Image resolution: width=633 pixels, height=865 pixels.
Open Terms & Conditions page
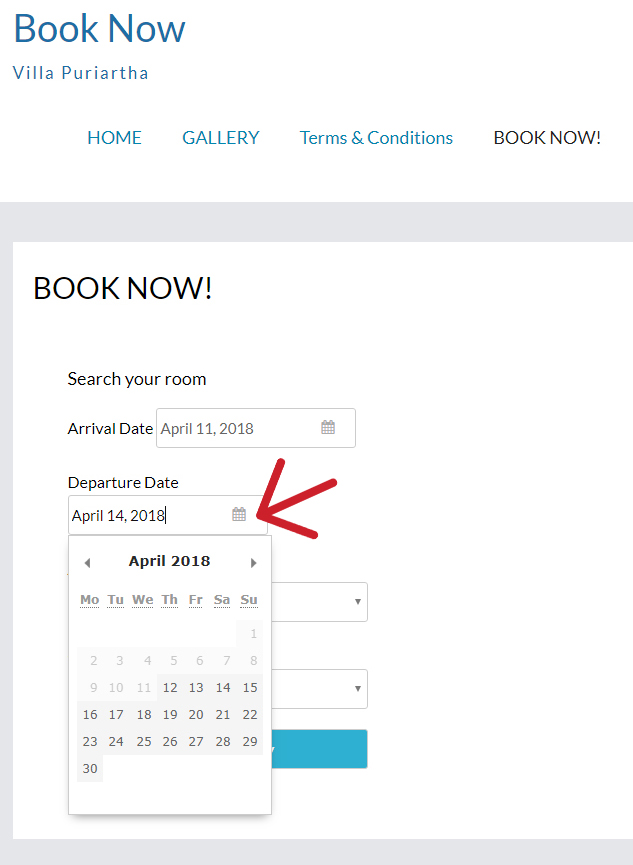tap(376, 138)
